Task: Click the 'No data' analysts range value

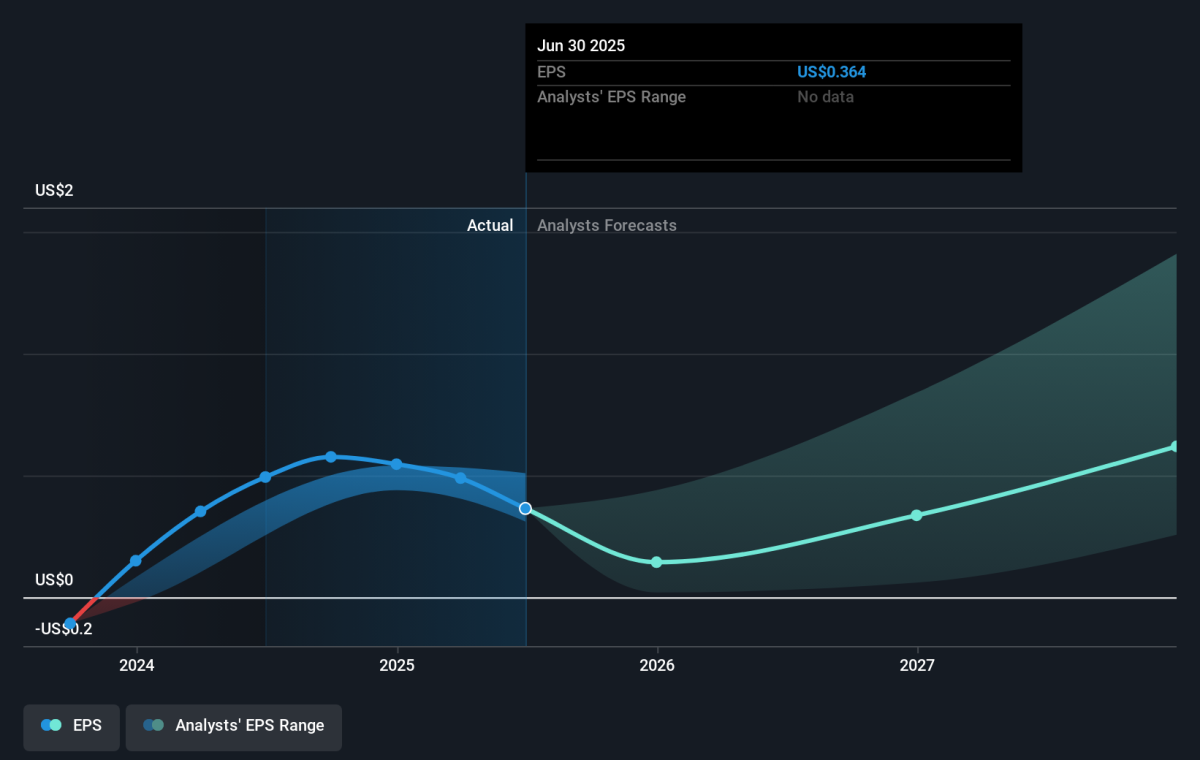Action: point(825,97)
